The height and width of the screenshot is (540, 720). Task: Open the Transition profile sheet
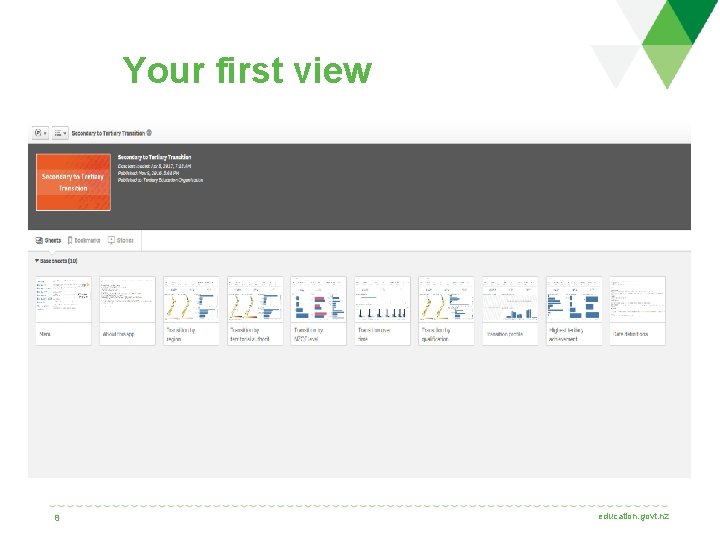[510, 310]
